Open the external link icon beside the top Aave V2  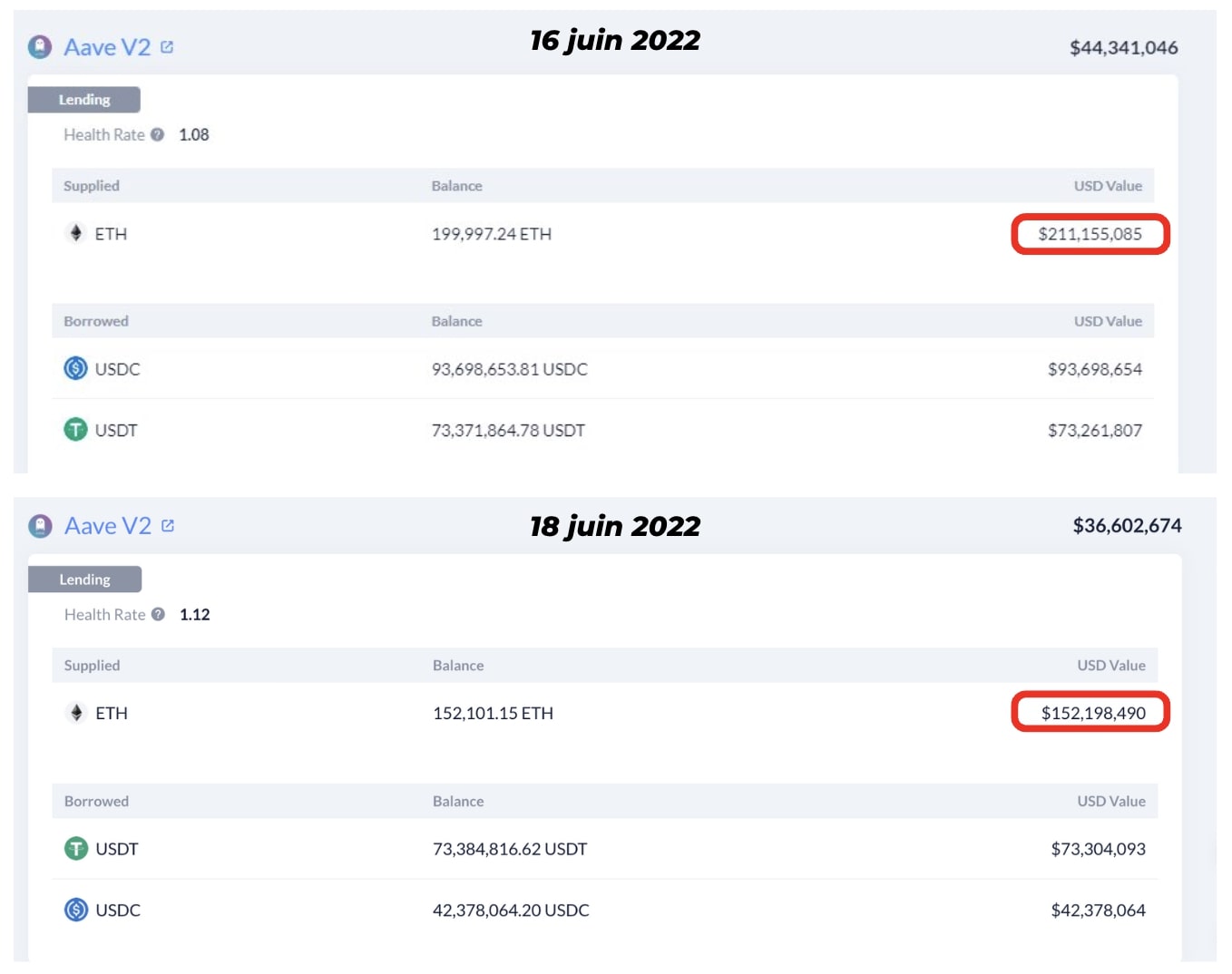167,47
